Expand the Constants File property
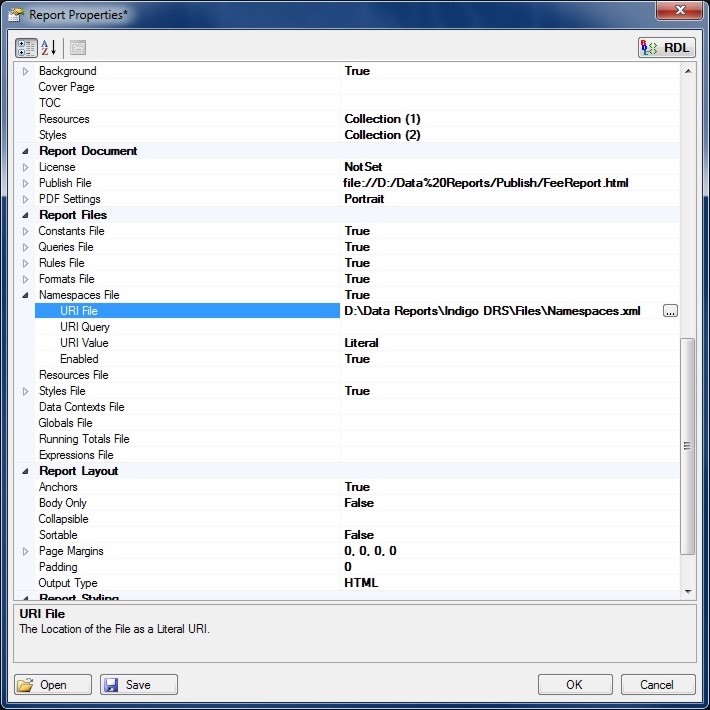The image size is (710, 710). (x=26, y=231)
